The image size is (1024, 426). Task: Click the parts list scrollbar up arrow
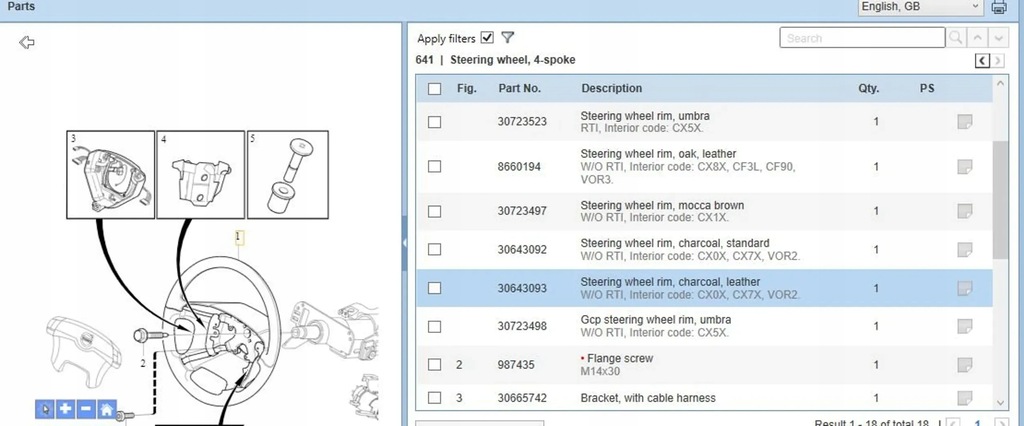point(1000,83)
